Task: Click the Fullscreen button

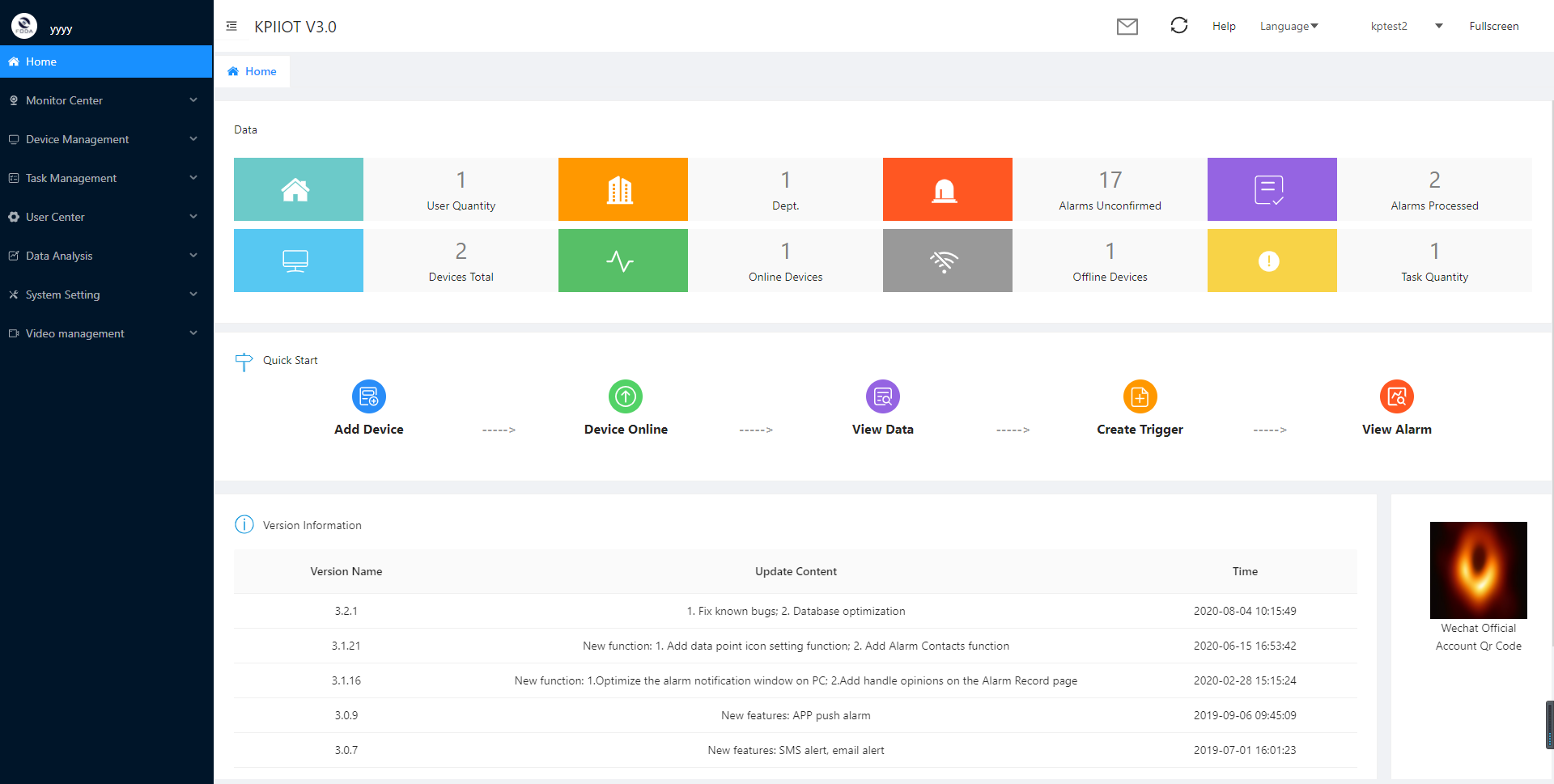Action: pos(1494,26)
